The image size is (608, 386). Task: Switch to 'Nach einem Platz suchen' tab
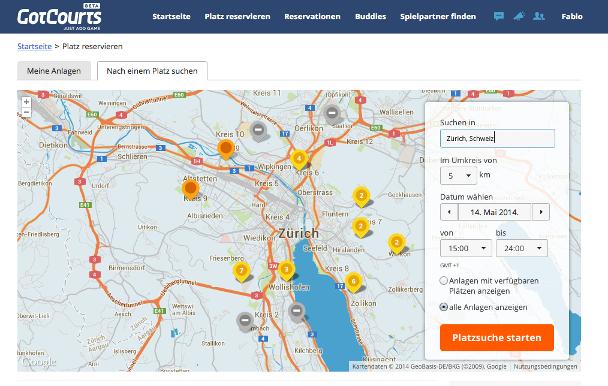(152, 71)
